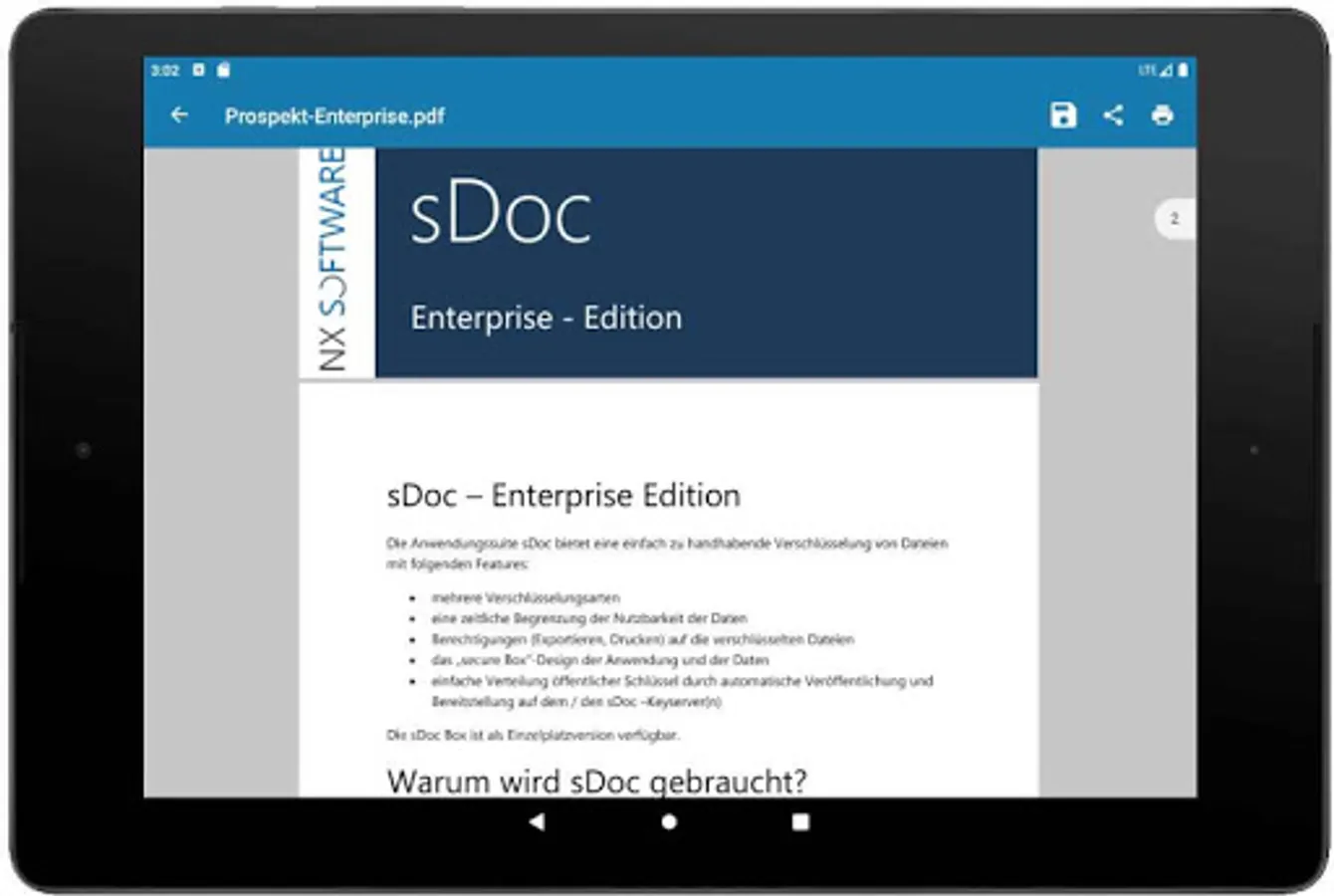Image resolution: width=1334 pixels, height=896 pixels.
Task: Click the intro paragraph 'Die Anwendungssuite sDoc'
Action: click(x=667, y=554)
